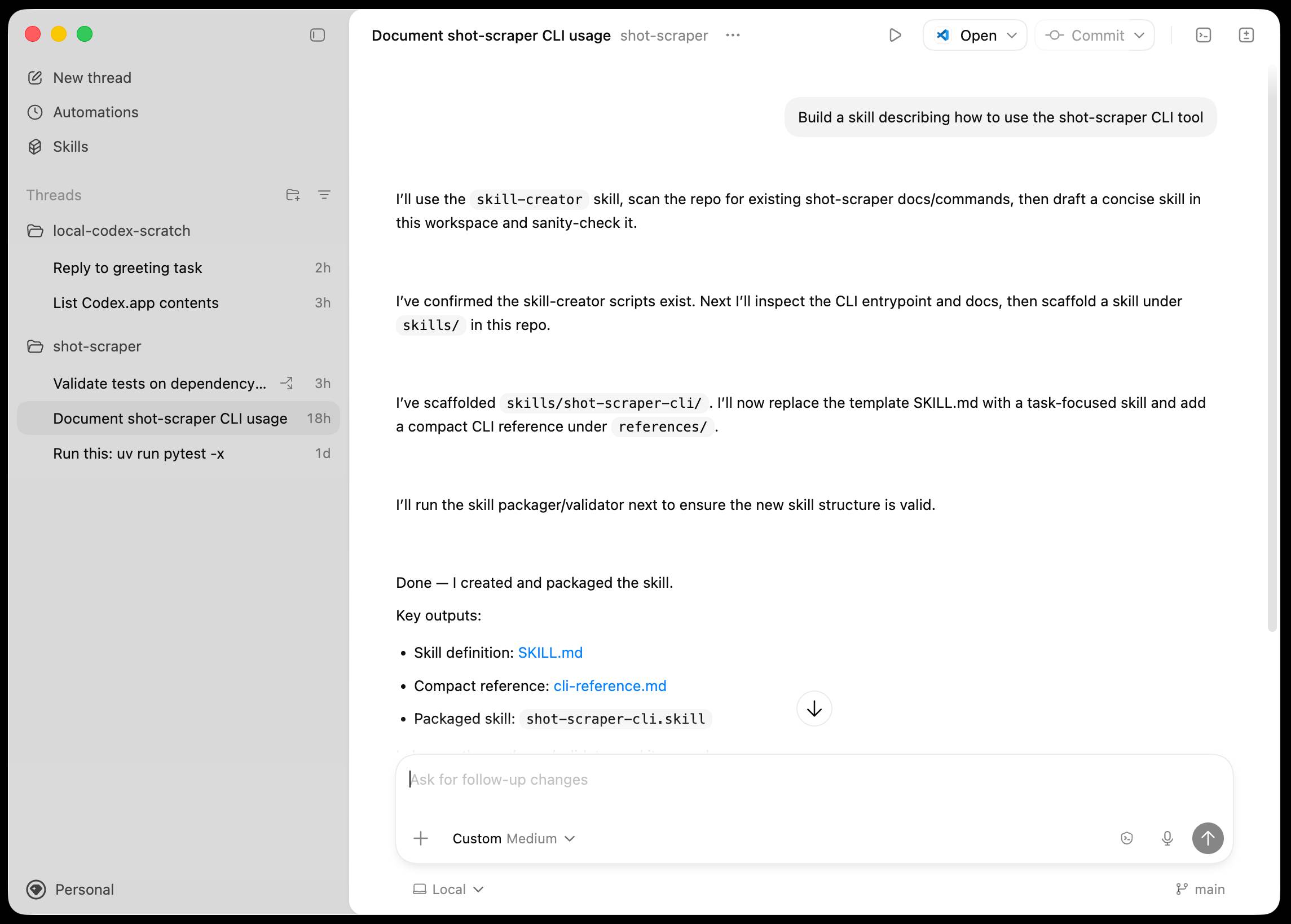Collapse the sidebar with the panel toggle
The width and height of the screenshot is (1291, 924).
click(318, 35)
